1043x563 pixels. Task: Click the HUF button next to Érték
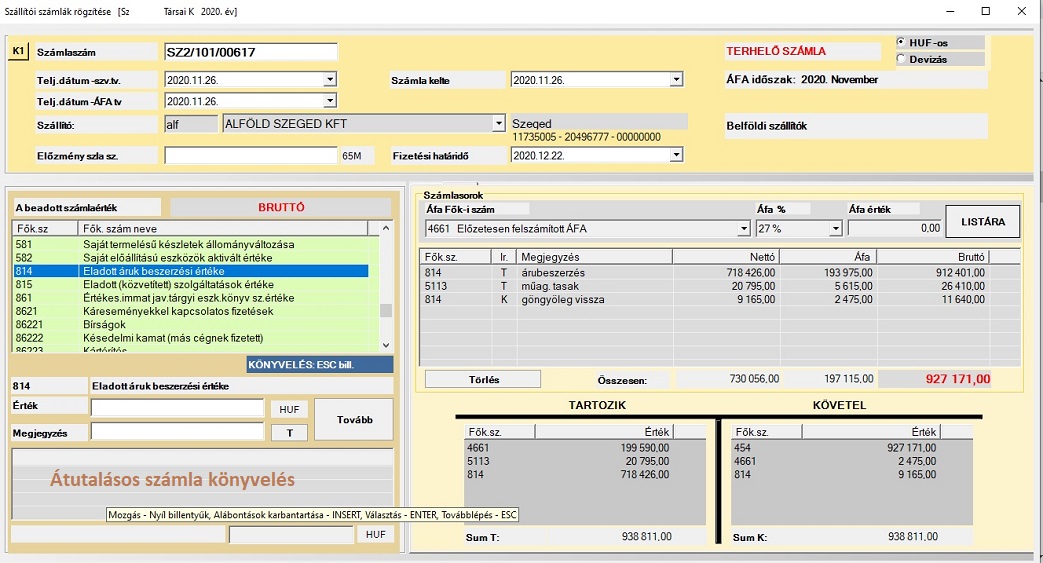[289, 409]
